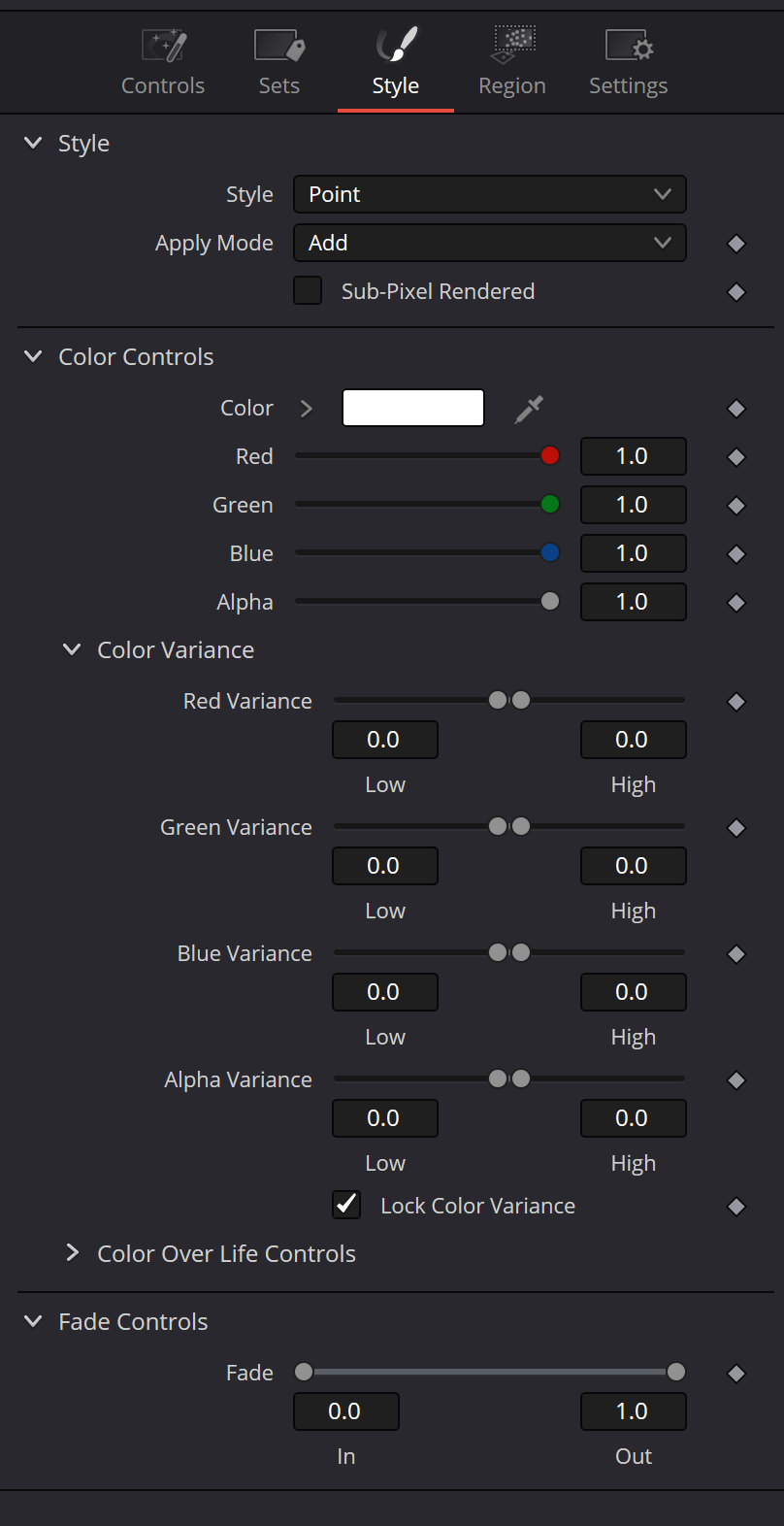Click the Red Variance Low field
This screenshot has width=784, height=1526.
click(385, 740)
